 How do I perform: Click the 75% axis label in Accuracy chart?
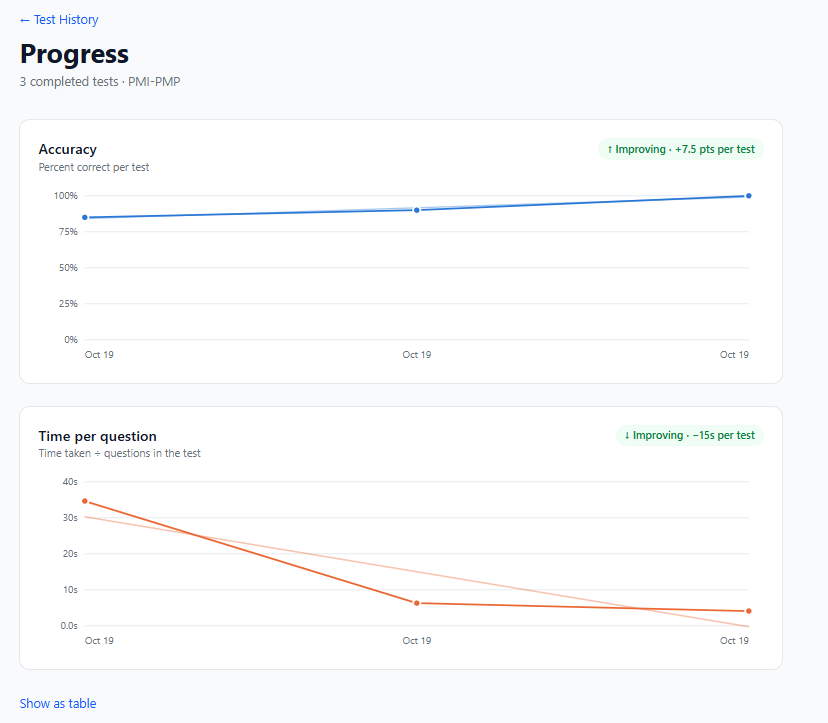tap(68, 232)
